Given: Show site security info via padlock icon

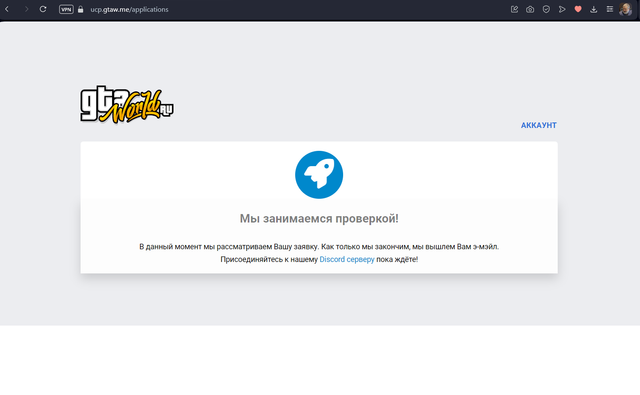Looking at the screenshot, I should pos(80,9).
